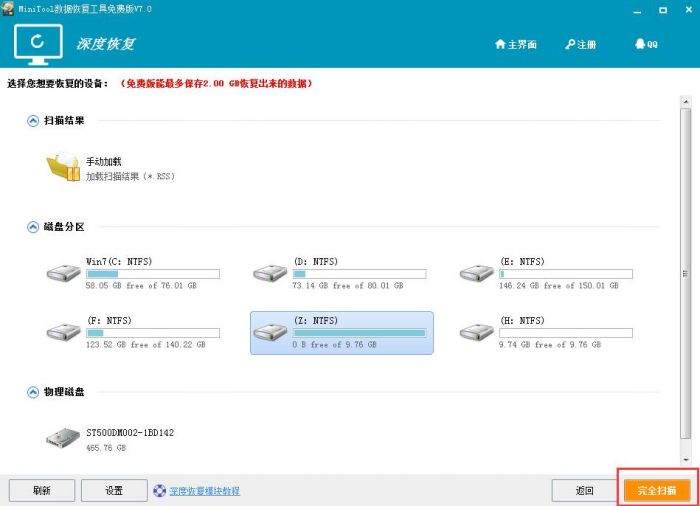
Task: Click ST500DM002-1BD142 disk name
Action: coord(130,433)
